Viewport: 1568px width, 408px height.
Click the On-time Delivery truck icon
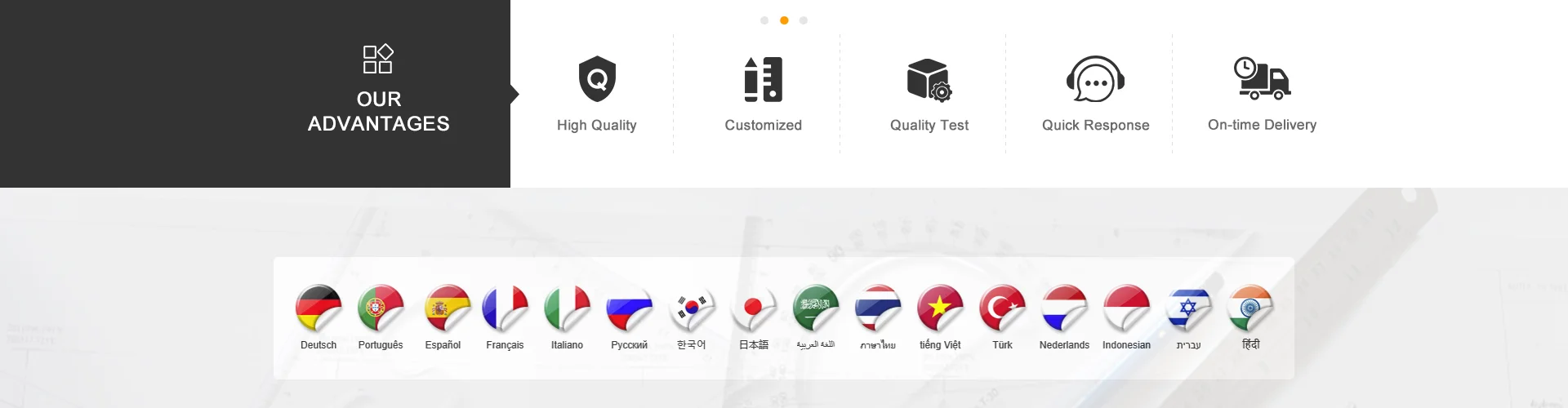point(1262,78)
